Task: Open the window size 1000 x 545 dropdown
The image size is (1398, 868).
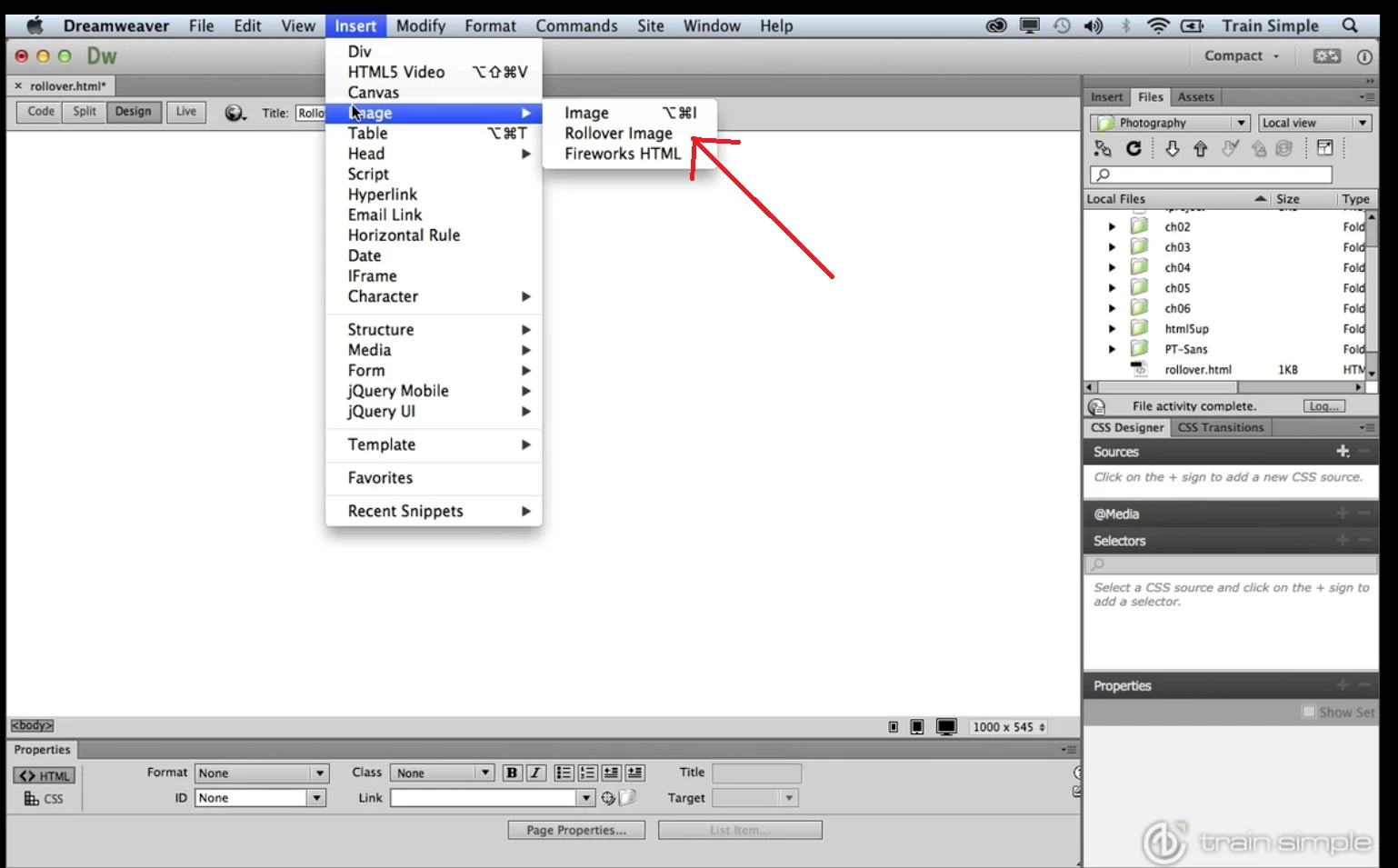Action: tap(1009, 727)
